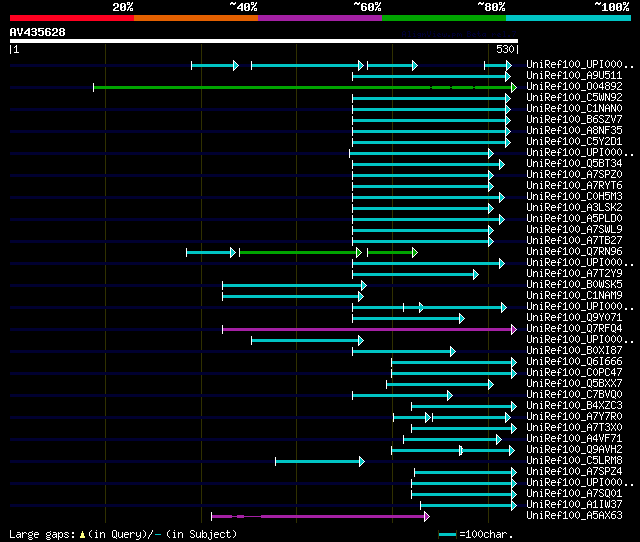The image size is (640, 542).
Task: Click the green alignment bar of UniRef100_O04892
Action: tap(305, 87)
